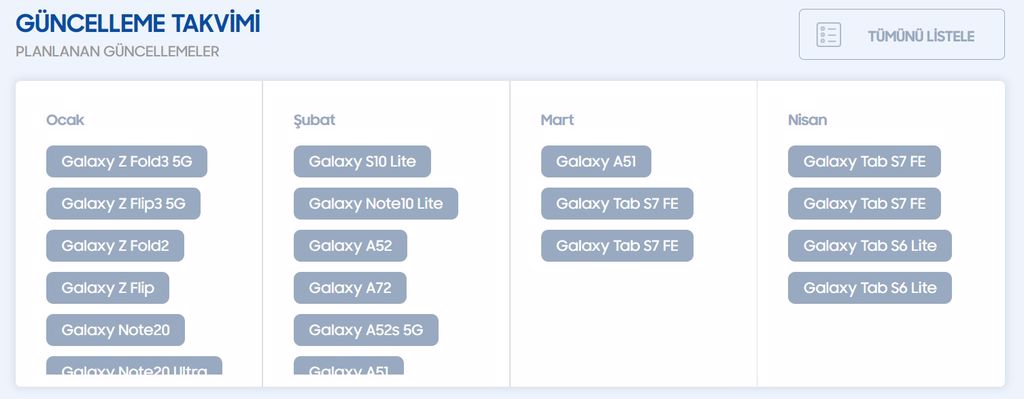This screenshot has height=399, width=1024.
Task: Click the Şubat month heading
Action: pyautogui.click(x=314, y=120)
